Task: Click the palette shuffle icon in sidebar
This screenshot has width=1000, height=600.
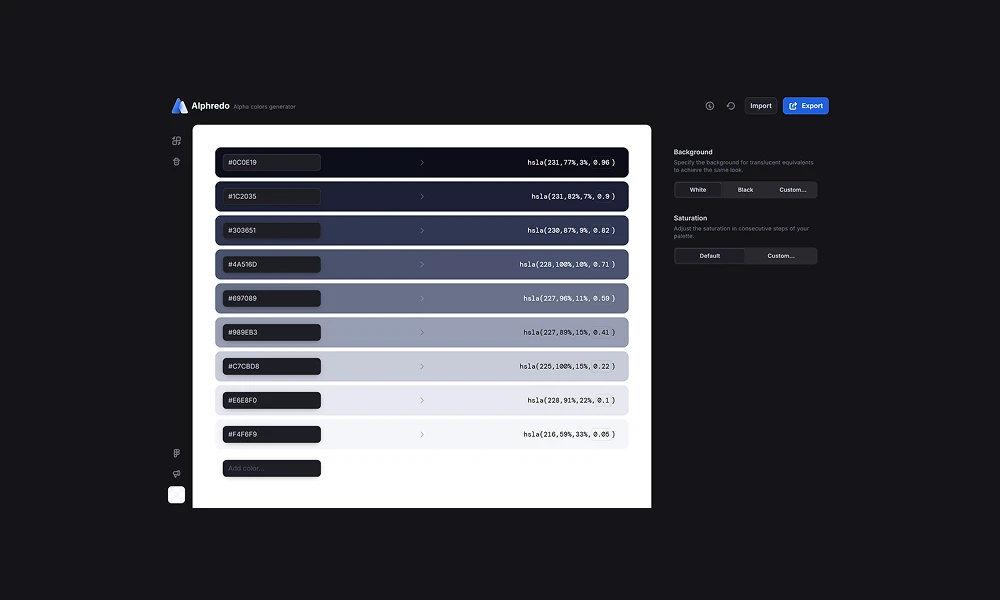Action: pyautogui.click(x=177, y=141)
